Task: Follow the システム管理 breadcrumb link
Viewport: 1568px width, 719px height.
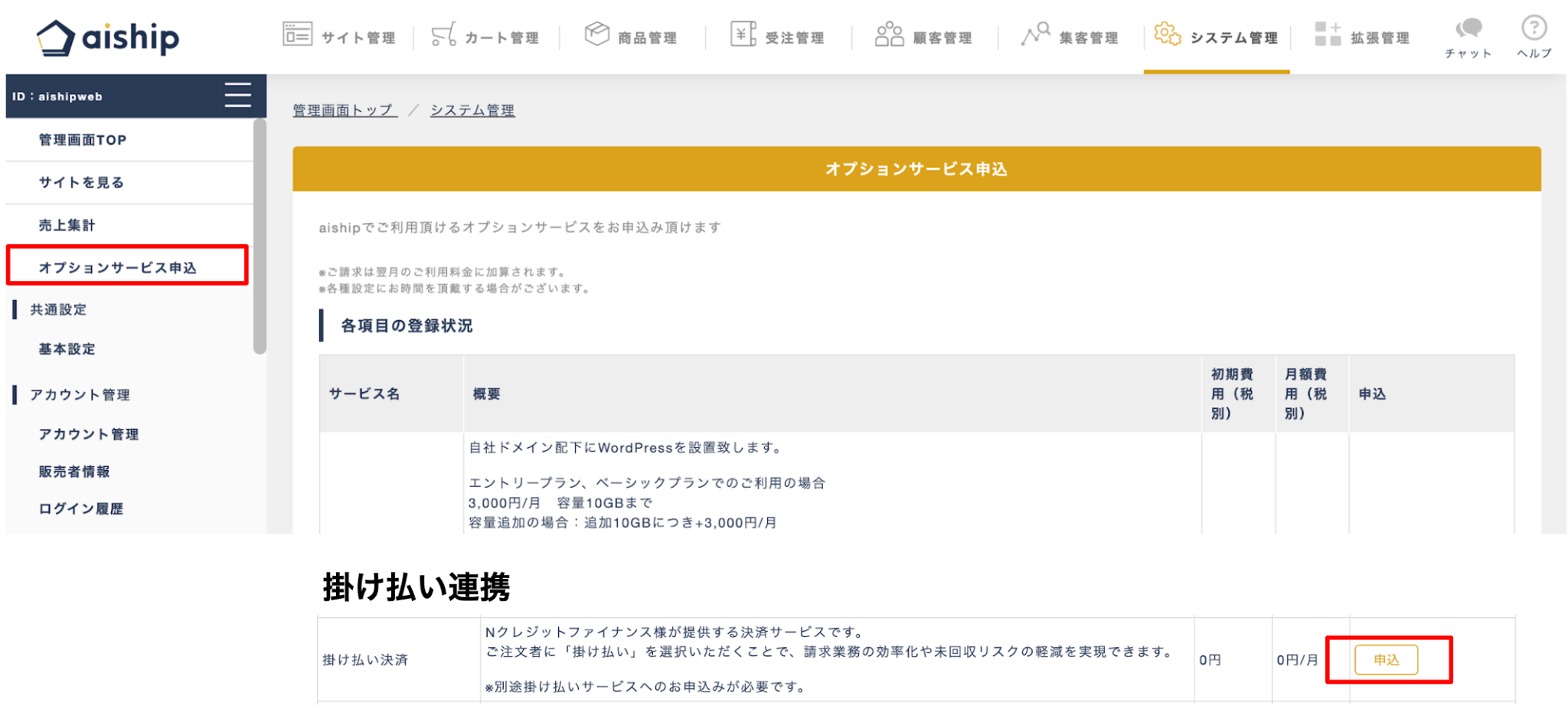Action: click(472, 110)
